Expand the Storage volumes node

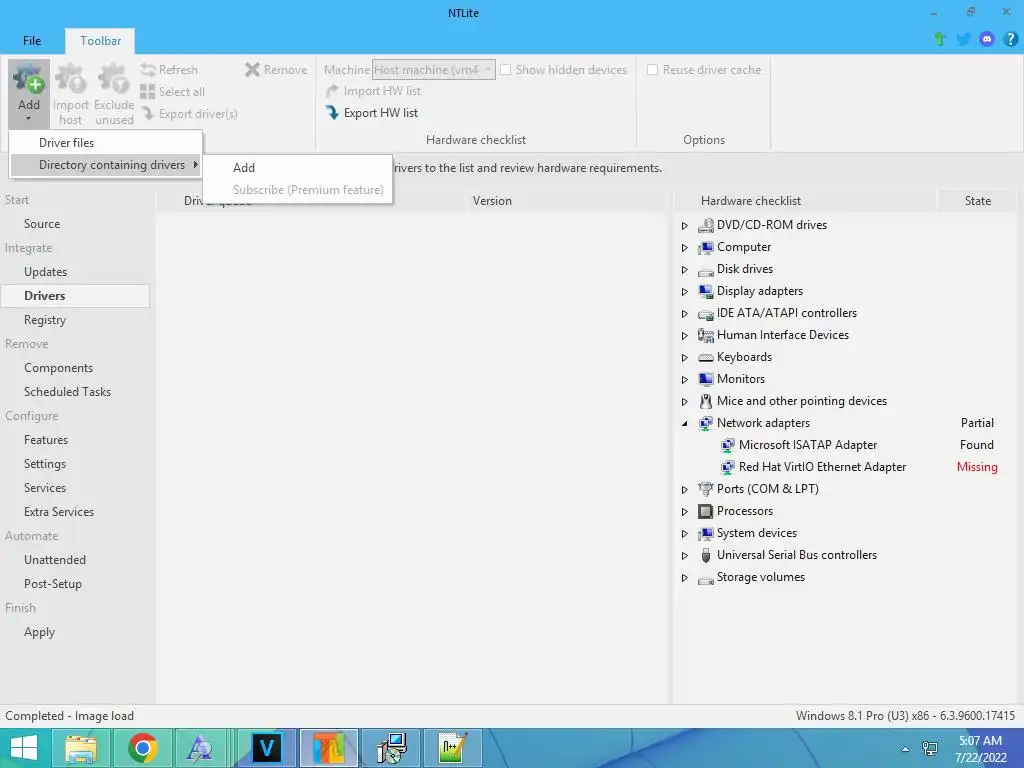pos(684,577)
